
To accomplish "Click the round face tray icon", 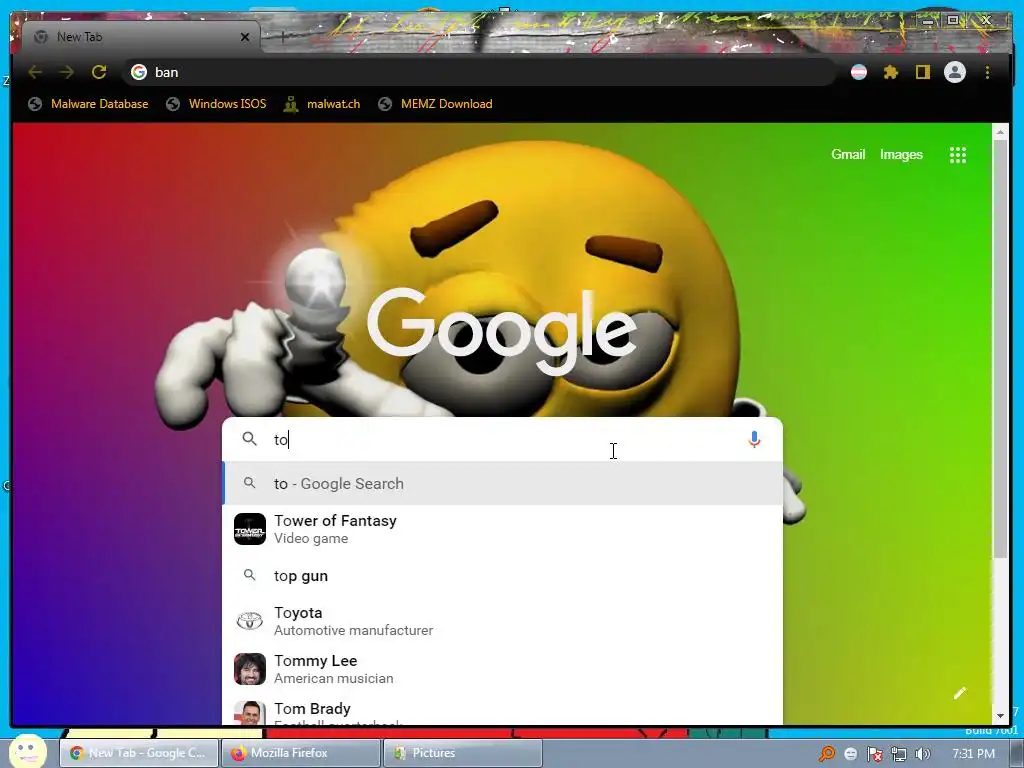I will (x=850, y=754).
